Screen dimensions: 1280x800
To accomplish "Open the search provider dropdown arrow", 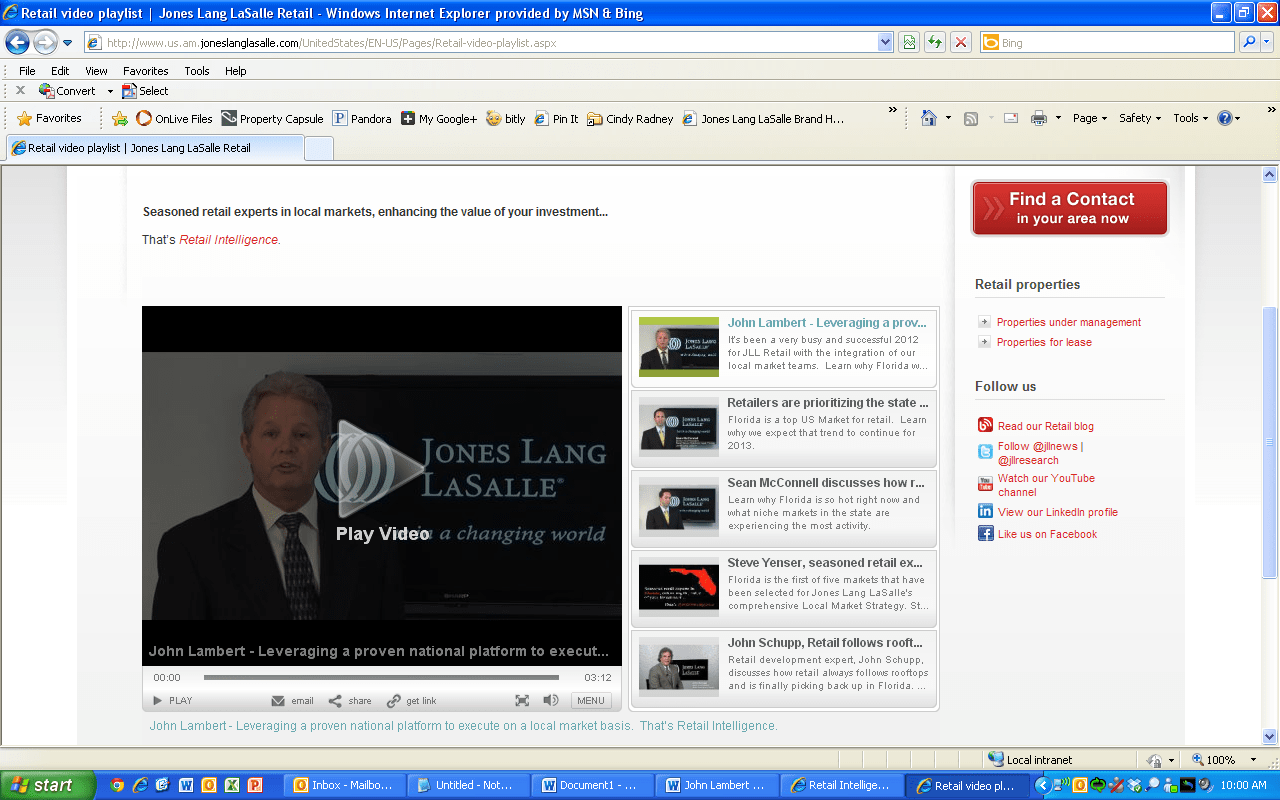I will pos(1267,43).
